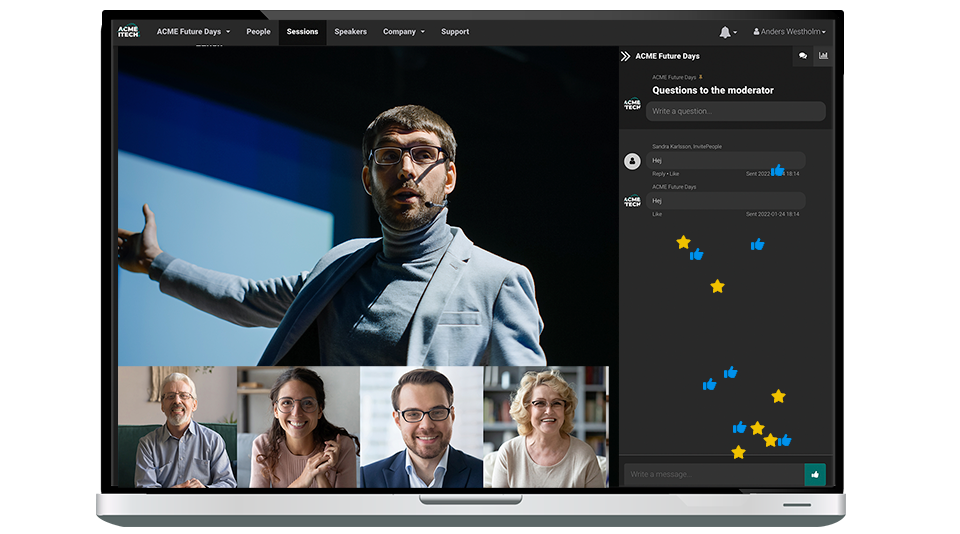Select the suited man's video thumbnail
Screen dimensions: 960x534
[422, 427]
